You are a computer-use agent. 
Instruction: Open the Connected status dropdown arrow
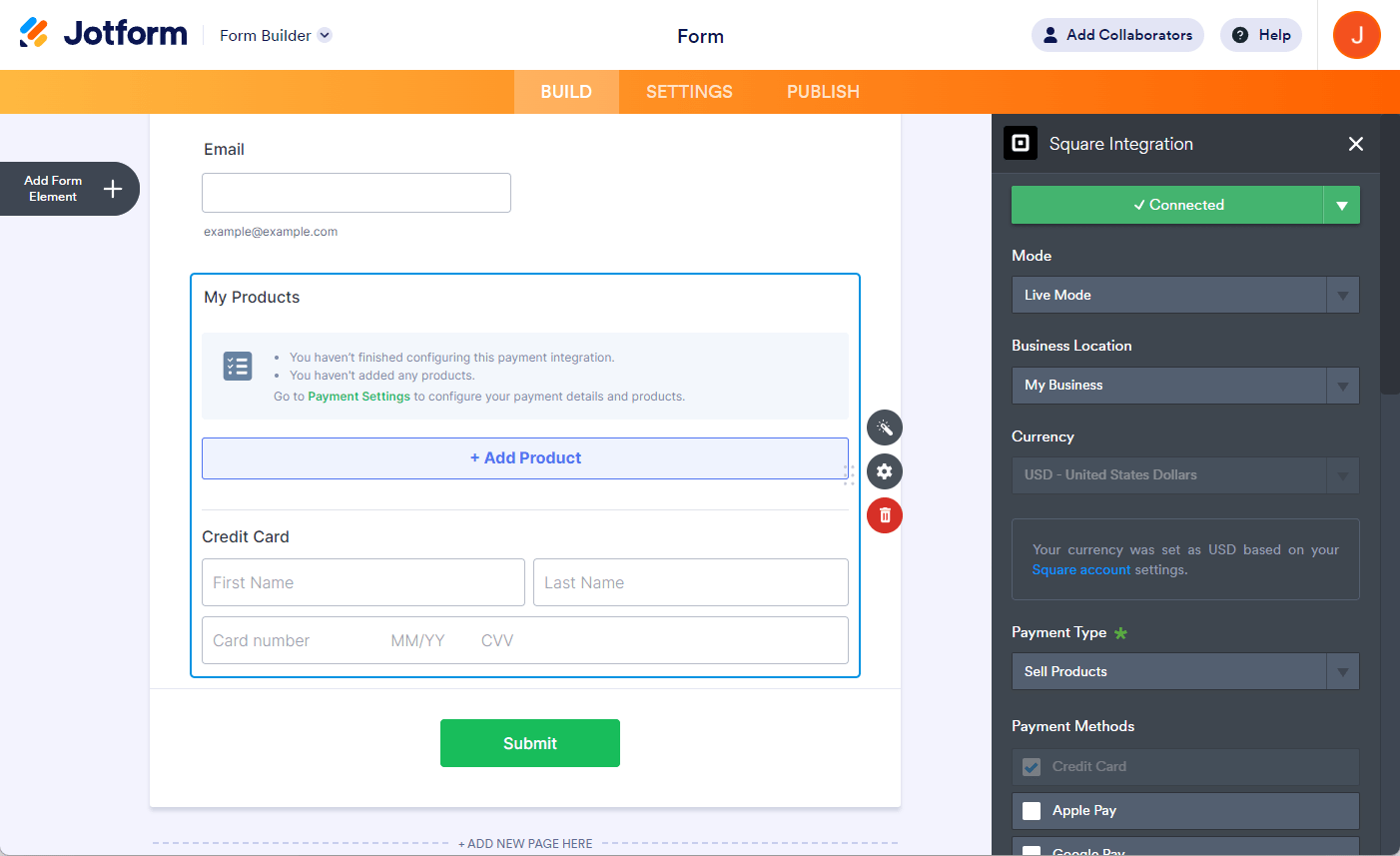pyautogui.click(x=1342, y=205)
